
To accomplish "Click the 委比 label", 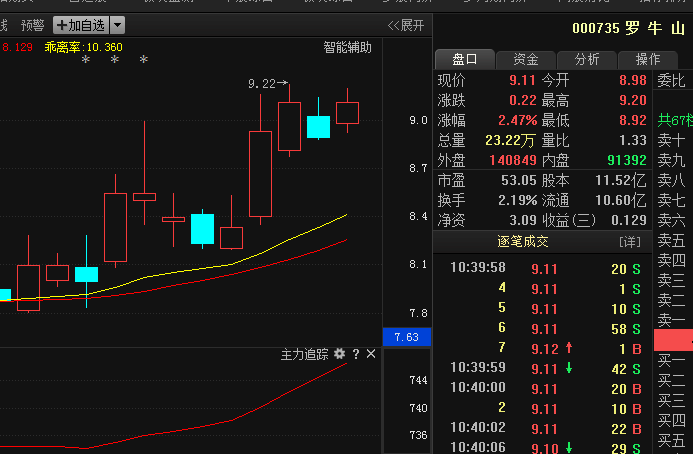I will click(x=671, y=80).
